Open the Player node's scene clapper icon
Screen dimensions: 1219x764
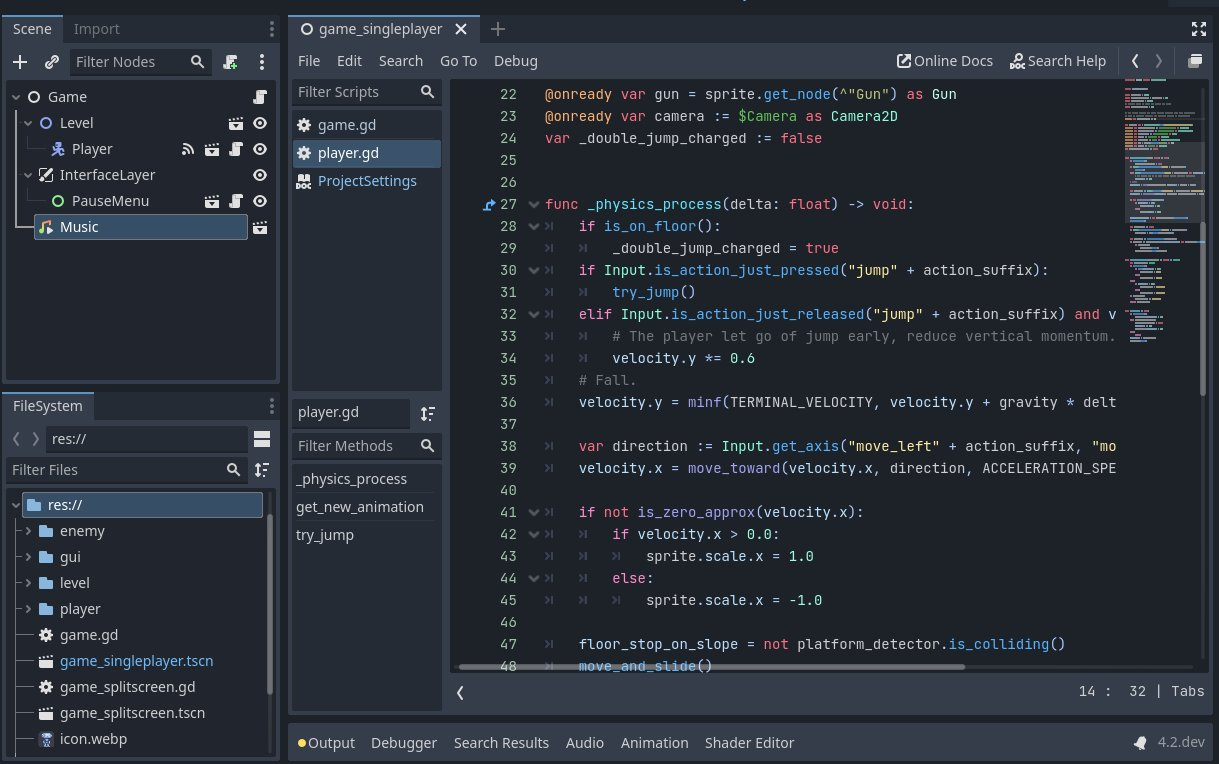pos(212,149)
